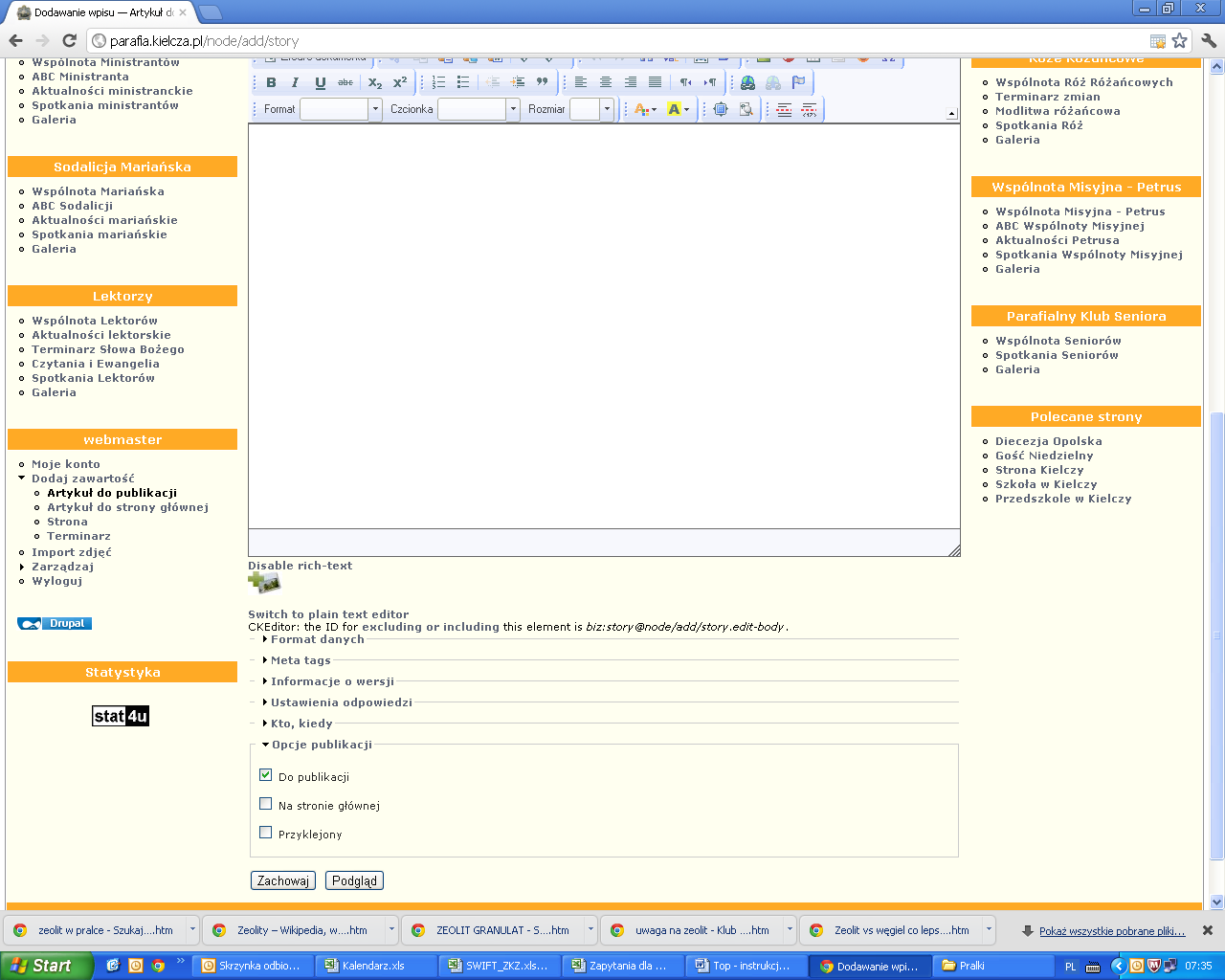Increase paragraph indent
Viewport: 1225px width, 980px height.
[519, 82]
